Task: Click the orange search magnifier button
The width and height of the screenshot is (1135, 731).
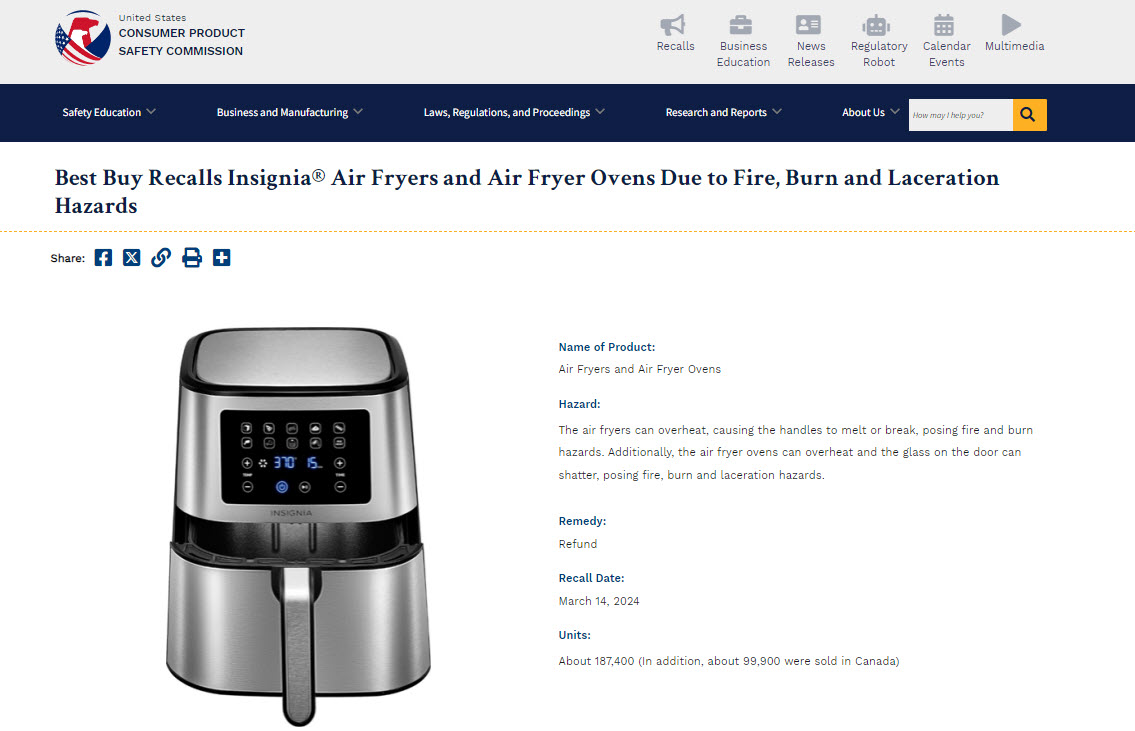Action: tap(1029, 115)
